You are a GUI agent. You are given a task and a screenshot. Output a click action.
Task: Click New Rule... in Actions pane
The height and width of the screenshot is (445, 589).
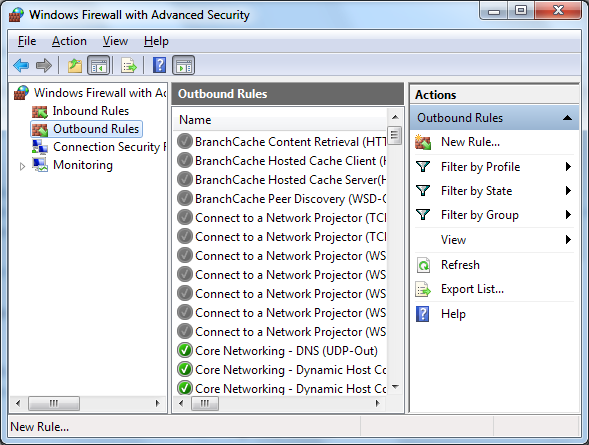click(x=470, y=142)
